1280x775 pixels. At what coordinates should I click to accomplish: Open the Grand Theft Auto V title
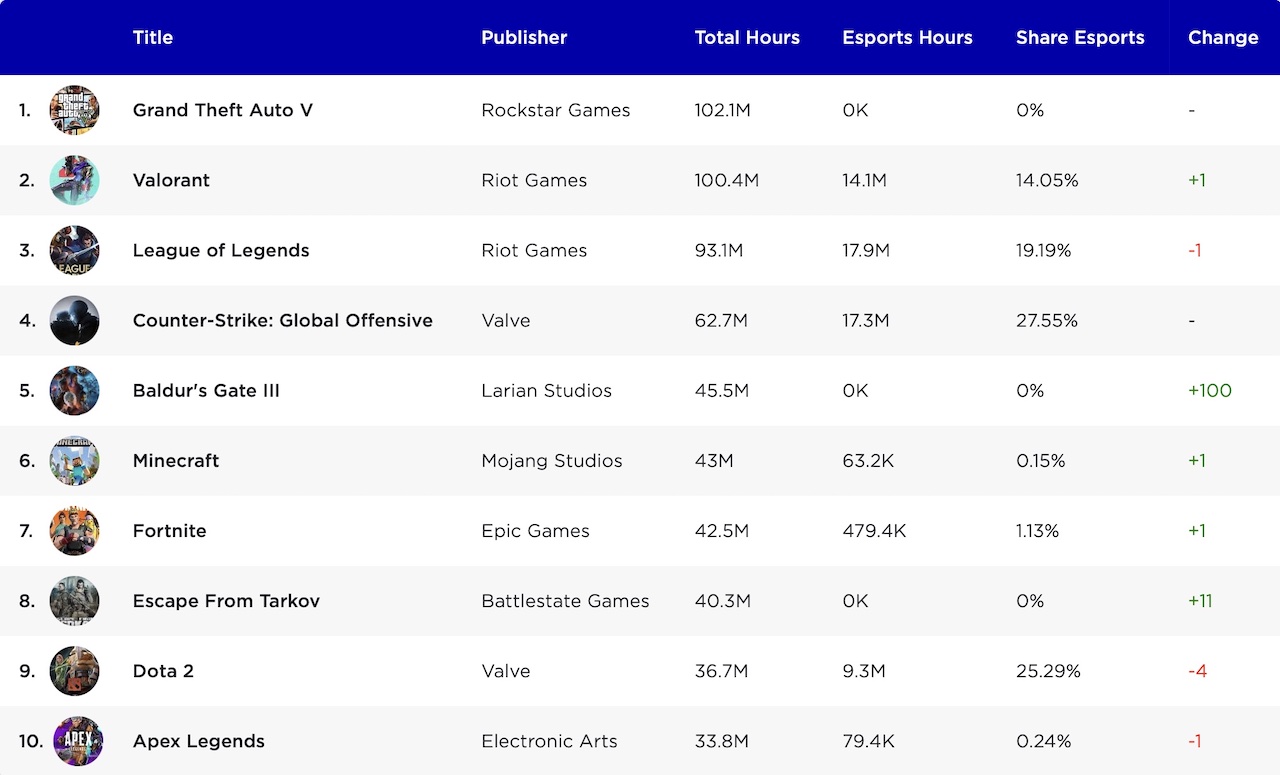coord(223,110)
